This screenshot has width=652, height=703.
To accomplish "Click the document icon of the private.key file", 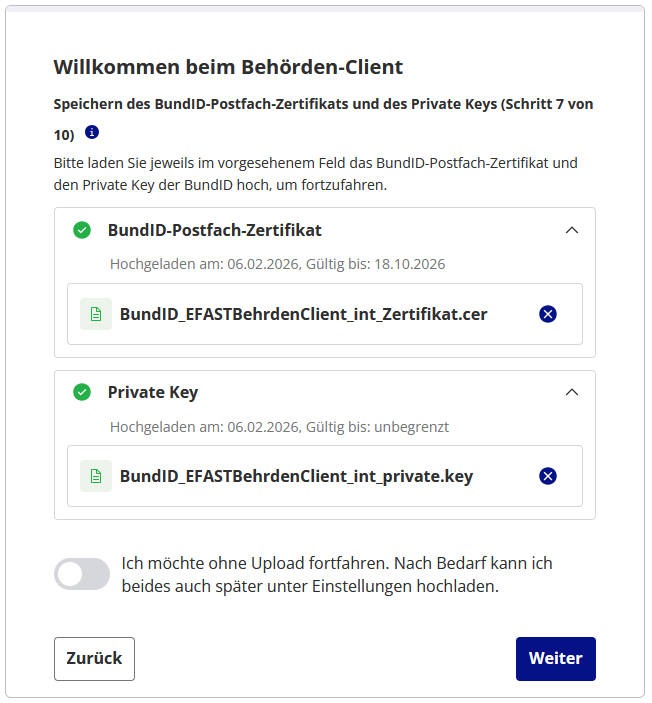I will [x=96, y=476].
